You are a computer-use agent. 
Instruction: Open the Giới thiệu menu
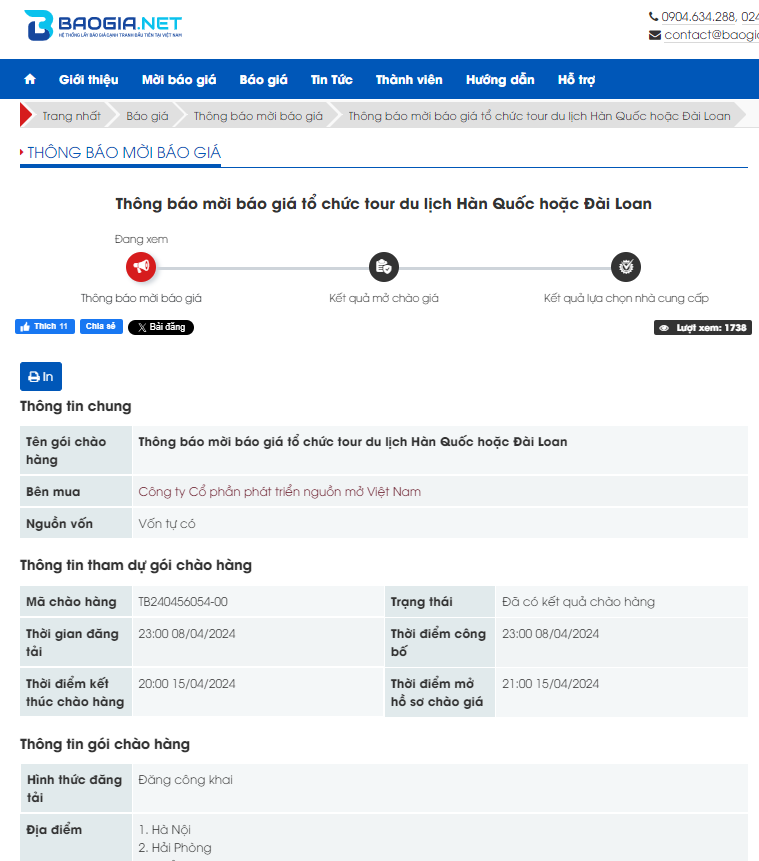click(x=88, y=80)
